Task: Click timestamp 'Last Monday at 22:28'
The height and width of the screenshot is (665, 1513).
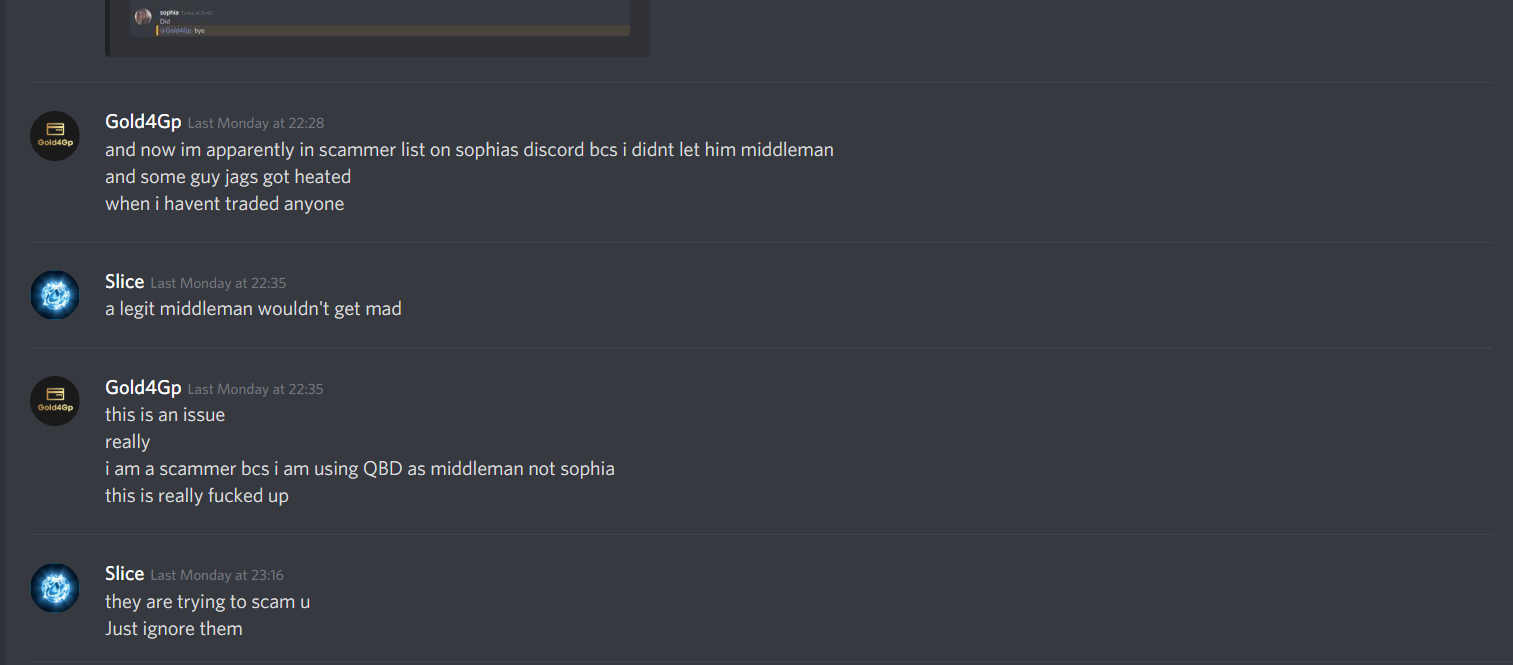Action: tap(256, 123)
